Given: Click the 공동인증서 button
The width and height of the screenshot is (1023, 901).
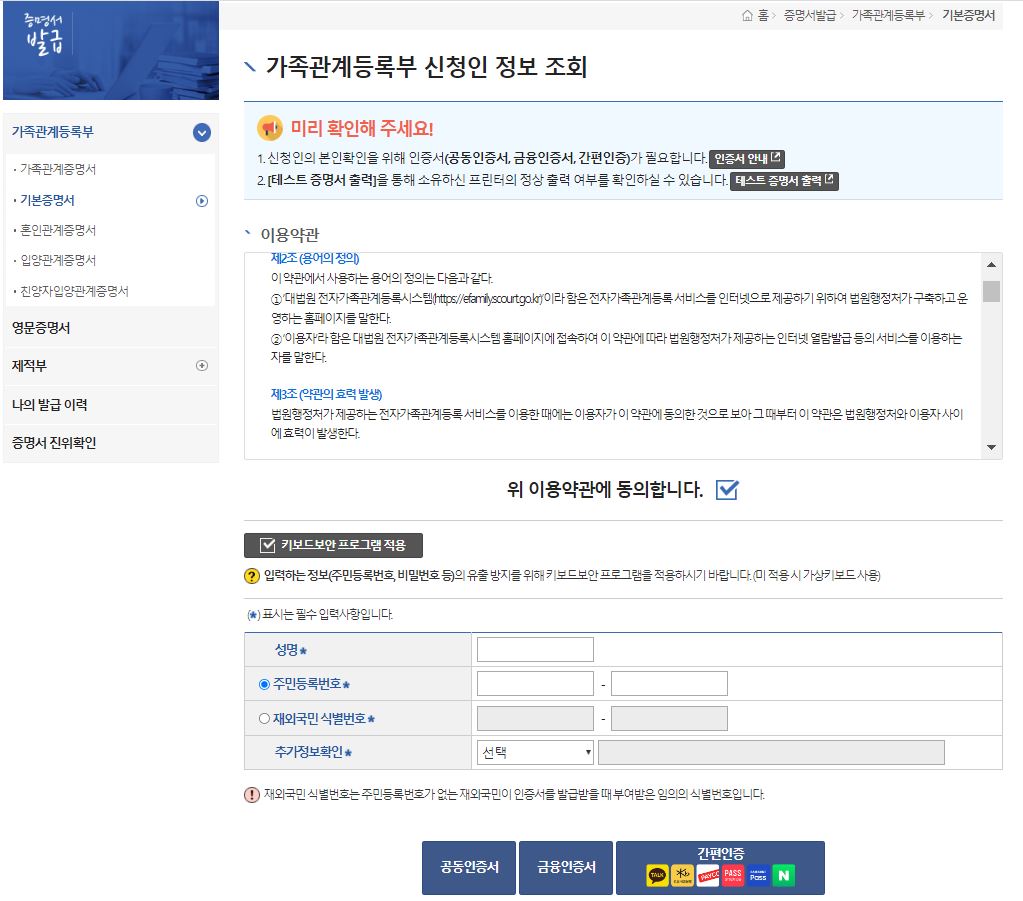Looking at the screenshot, I should point(467,867).
